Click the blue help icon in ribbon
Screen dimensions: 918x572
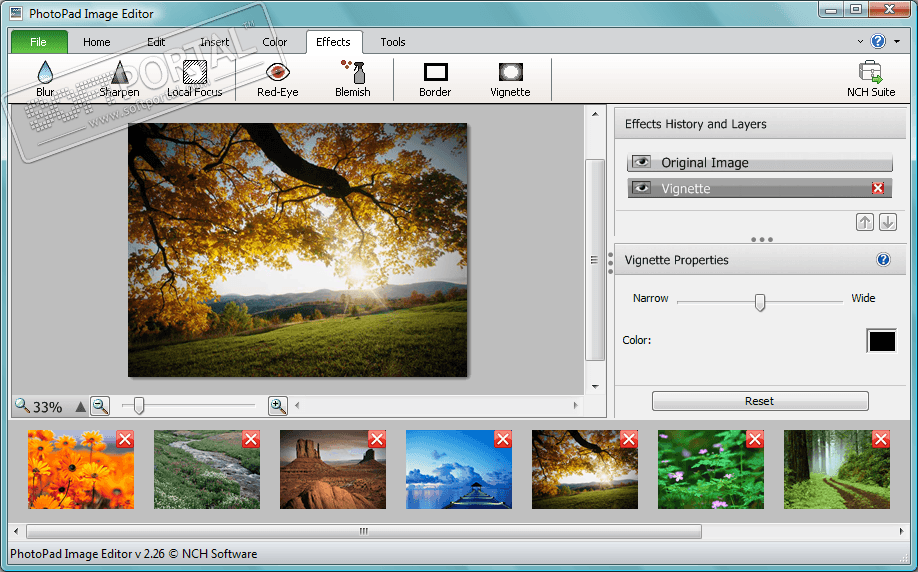(x=878, y=41)
